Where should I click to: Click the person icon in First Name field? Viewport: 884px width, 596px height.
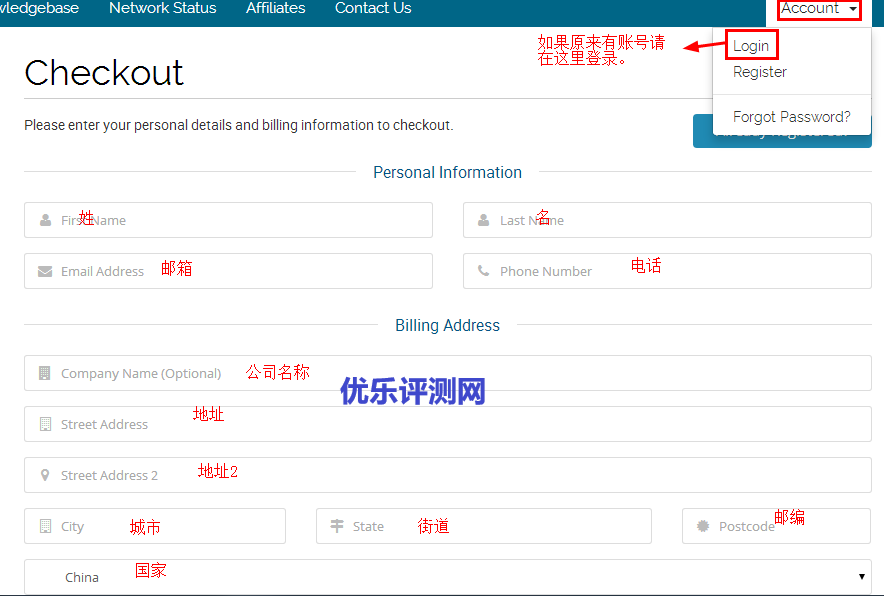click(46, 220)
